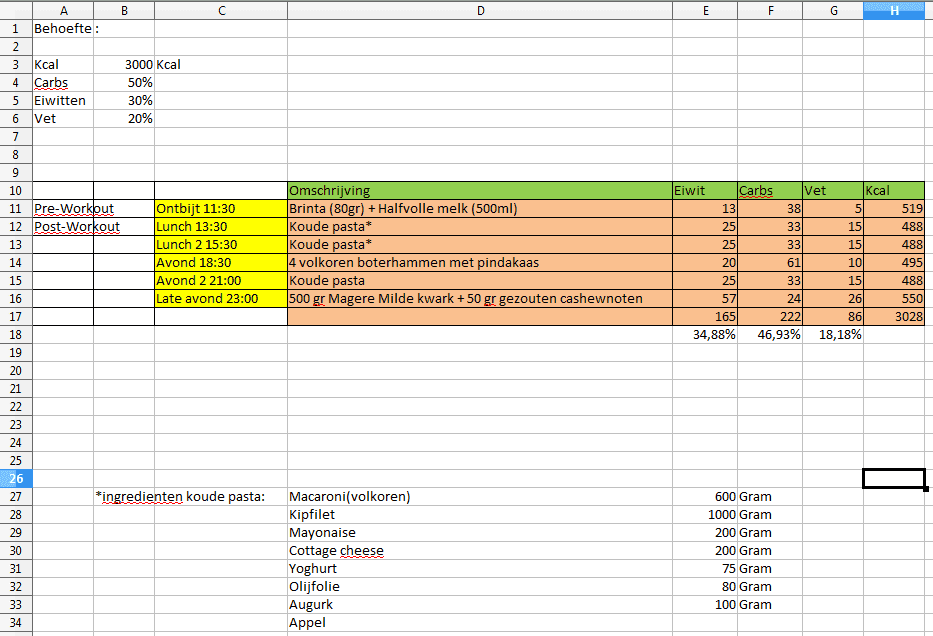Click the green "Omschrijving" header cell

tap(479, 191)
